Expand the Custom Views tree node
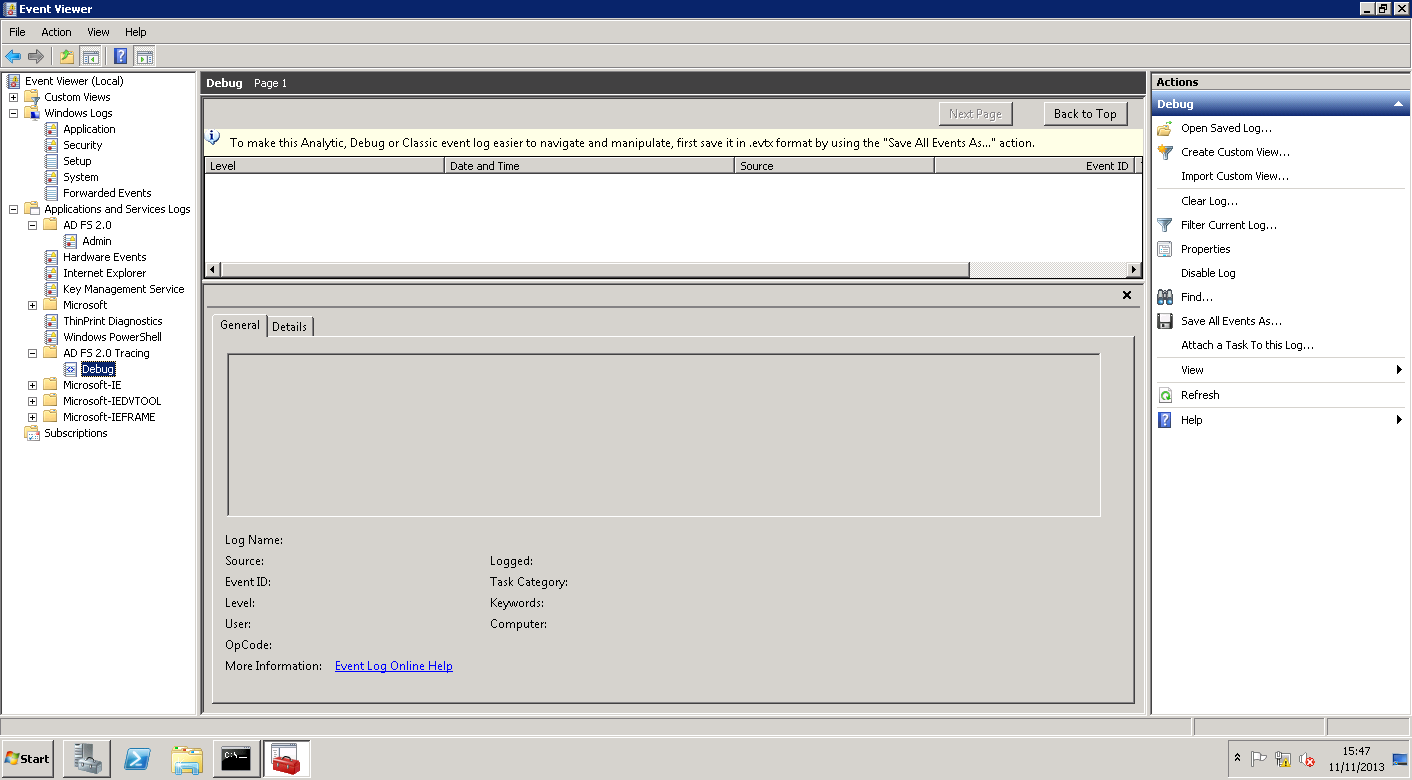1412x780 pixels. (x=13, y=97)
